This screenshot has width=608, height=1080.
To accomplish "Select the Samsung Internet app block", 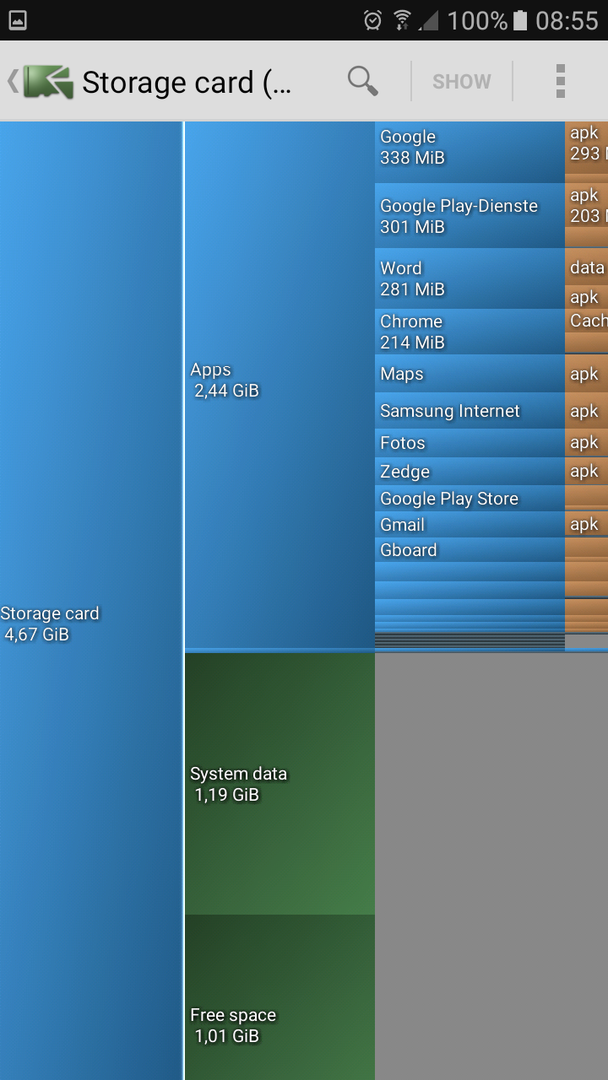I will (470, 411).
